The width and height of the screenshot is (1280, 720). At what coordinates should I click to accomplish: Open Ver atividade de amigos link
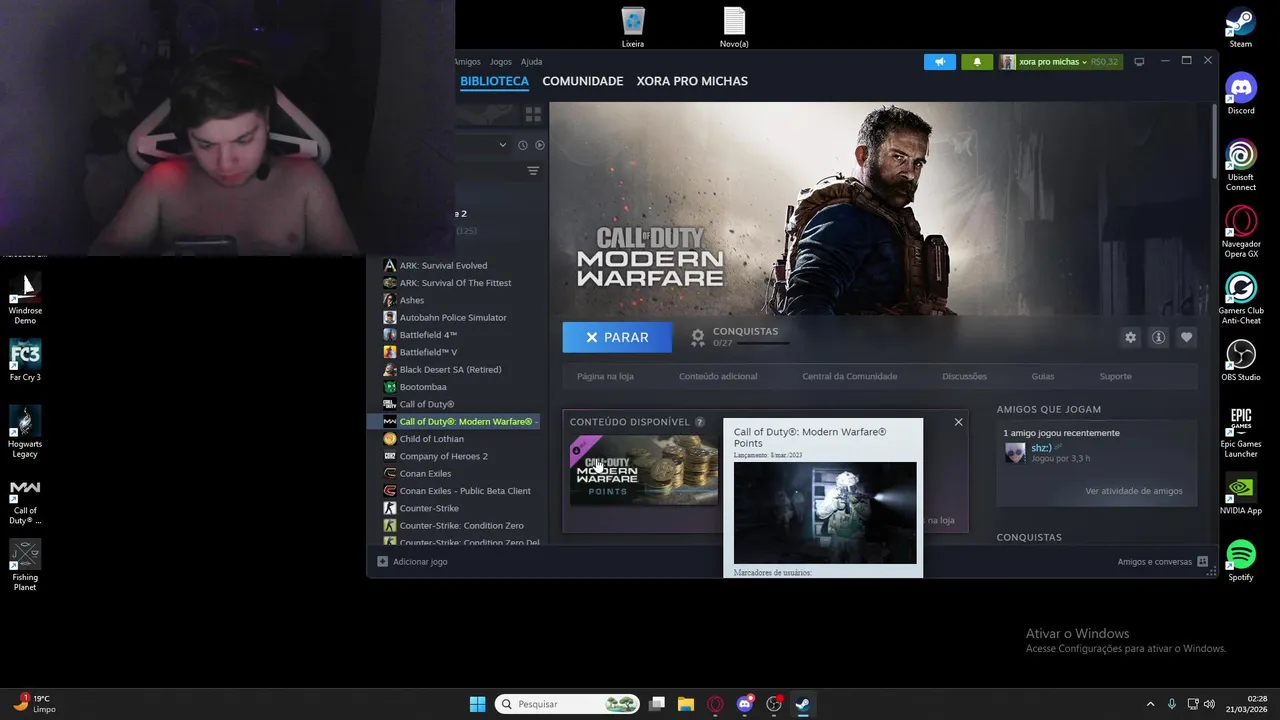click(x=1133, y=491)
